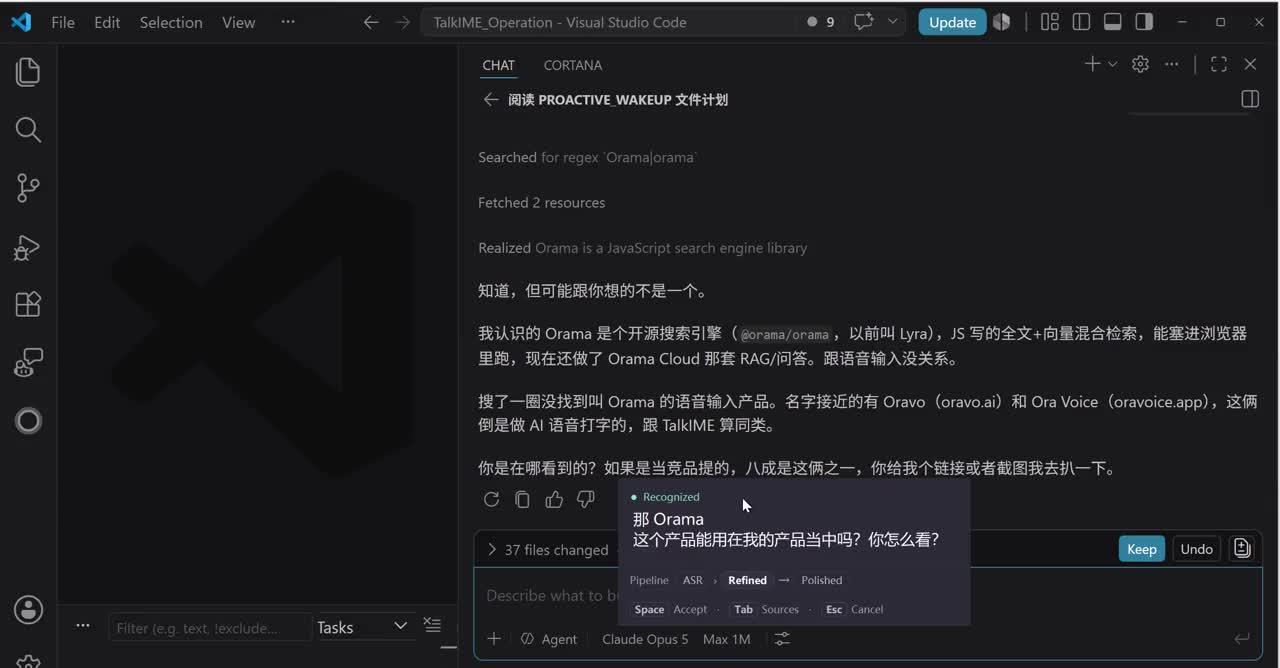
Task: Go back with the left navigation arrow
Action: click(371, 22)
